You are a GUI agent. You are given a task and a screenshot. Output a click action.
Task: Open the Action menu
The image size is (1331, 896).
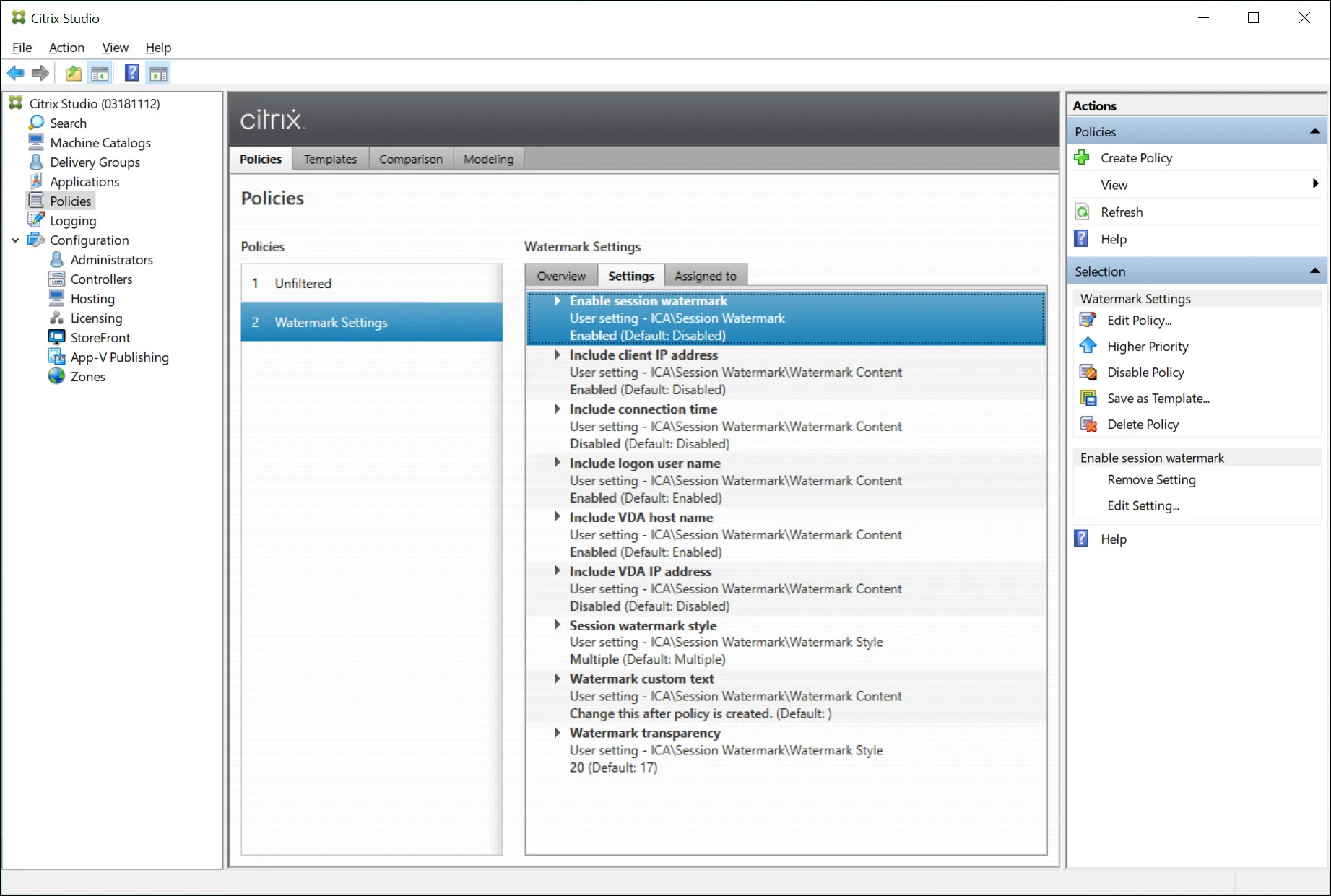(66, 47)
